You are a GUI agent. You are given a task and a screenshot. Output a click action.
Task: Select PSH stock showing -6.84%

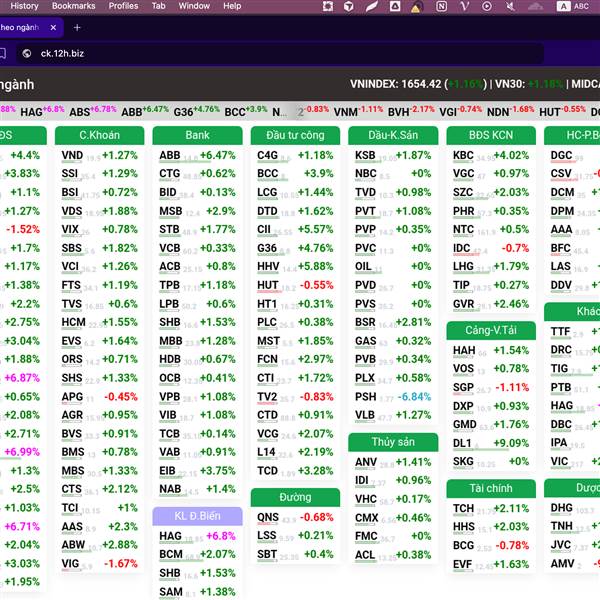point(393,397)
